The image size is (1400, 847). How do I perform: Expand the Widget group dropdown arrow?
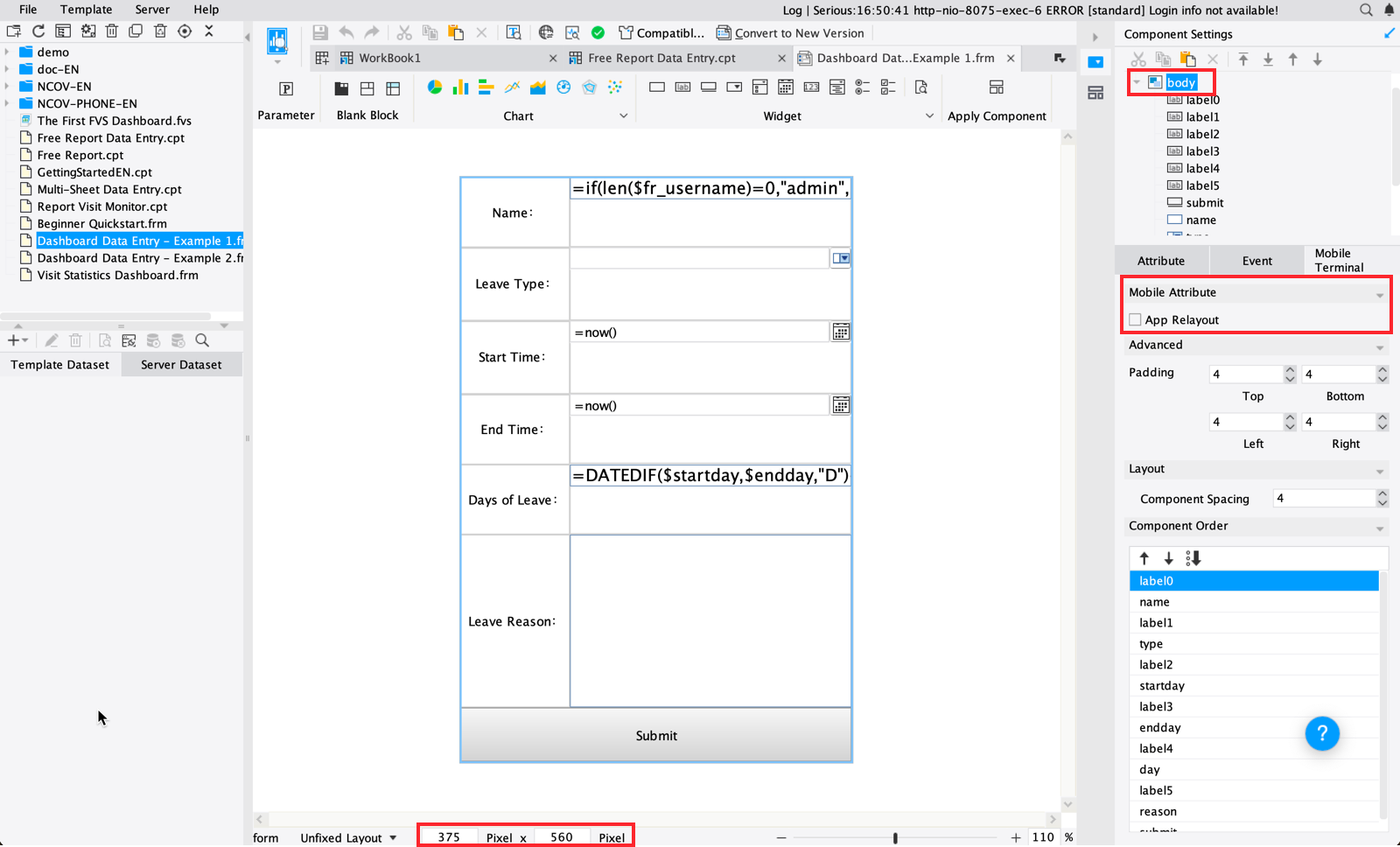[929, 115]
